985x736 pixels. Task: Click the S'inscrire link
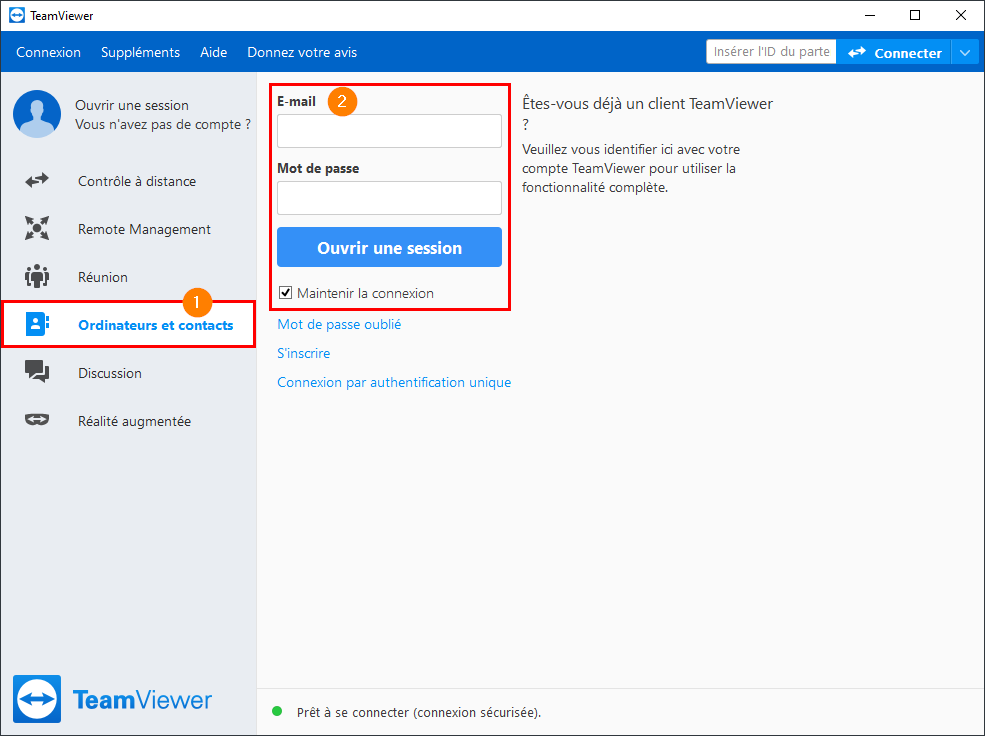(303, 353)
